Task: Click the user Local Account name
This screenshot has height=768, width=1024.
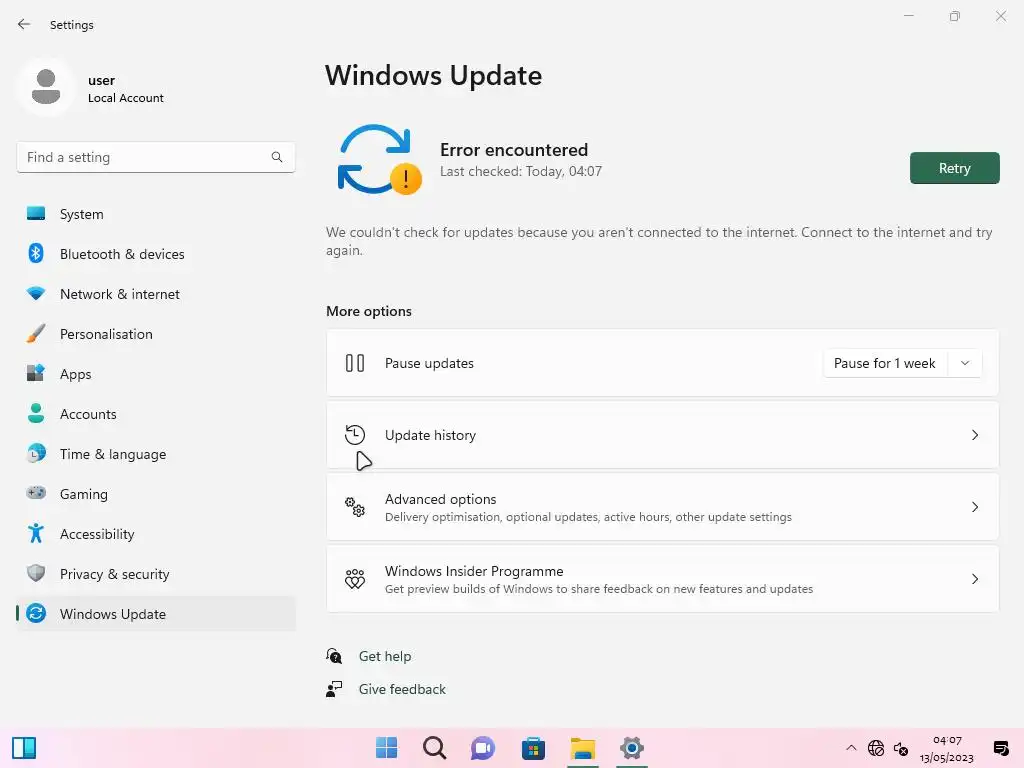Action: 125,89
